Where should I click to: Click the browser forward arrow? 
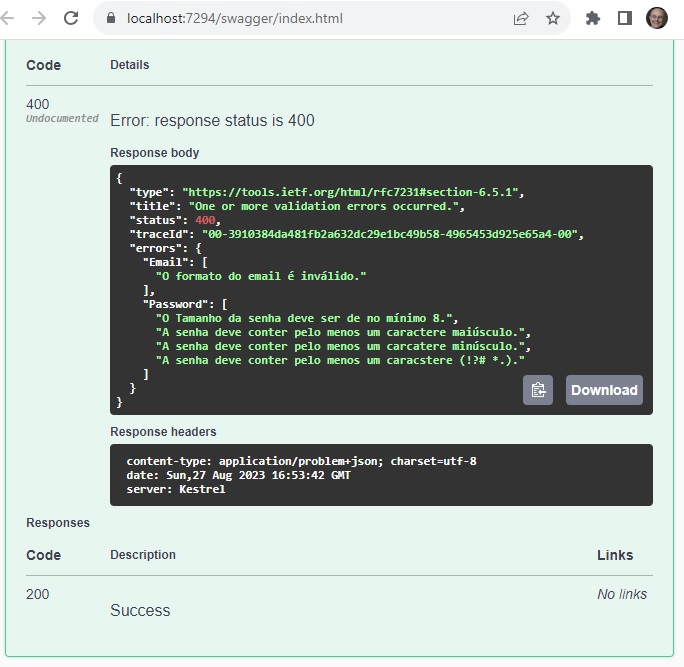click(39, 18)
